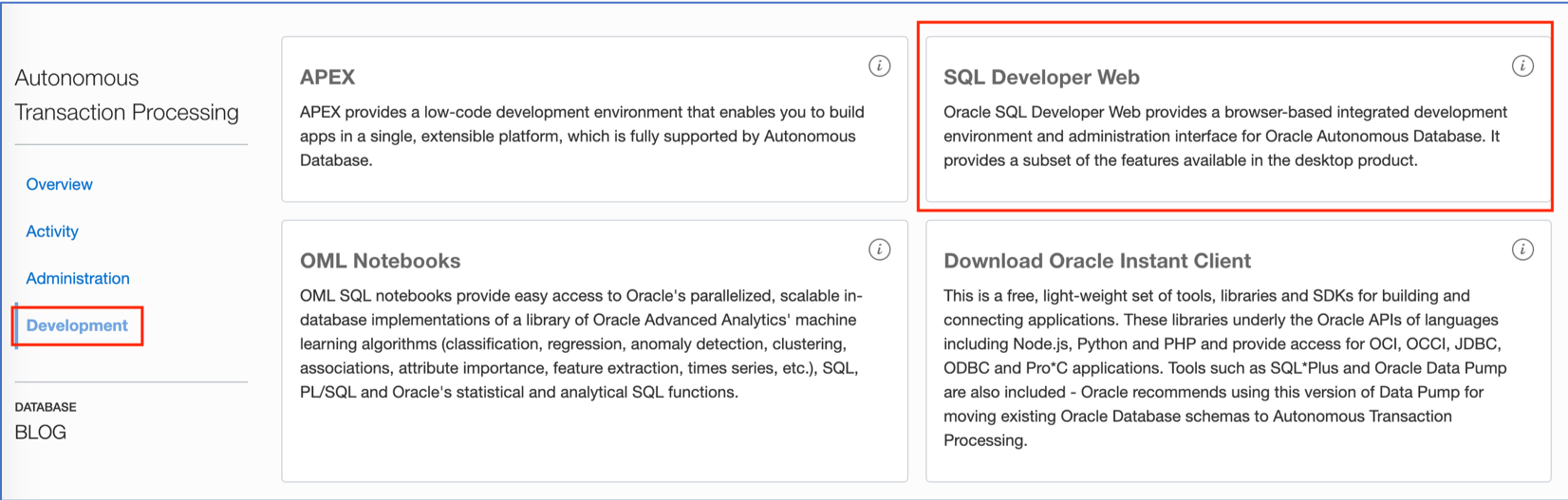
Task: Click SQL Developer Web browser-based description
Action: (1225, 137)
